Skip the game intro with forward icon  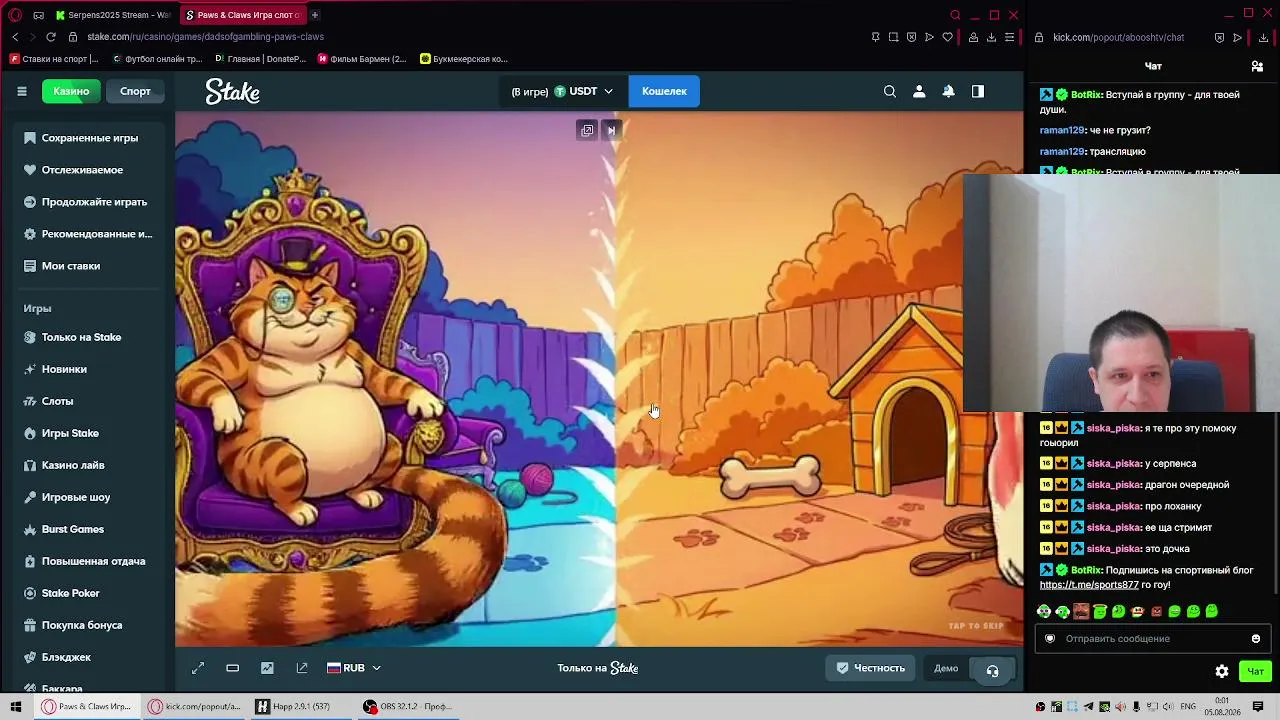pos(611,130)
